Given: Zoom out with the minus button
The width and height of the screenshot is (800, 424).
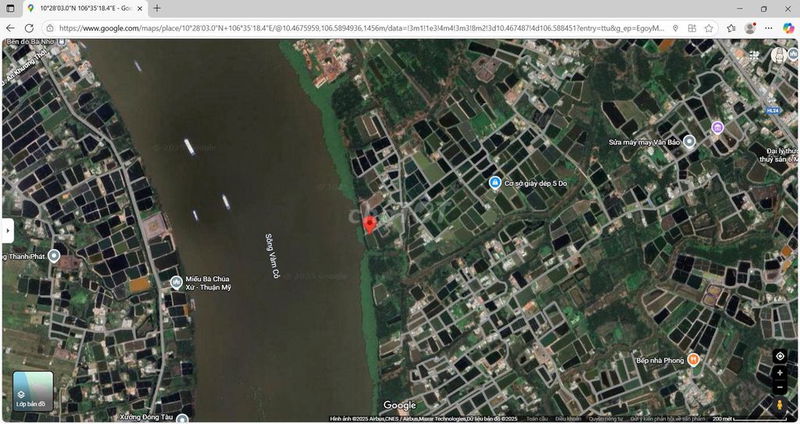Looking at the screenshot, I should (x=780, y=388).
